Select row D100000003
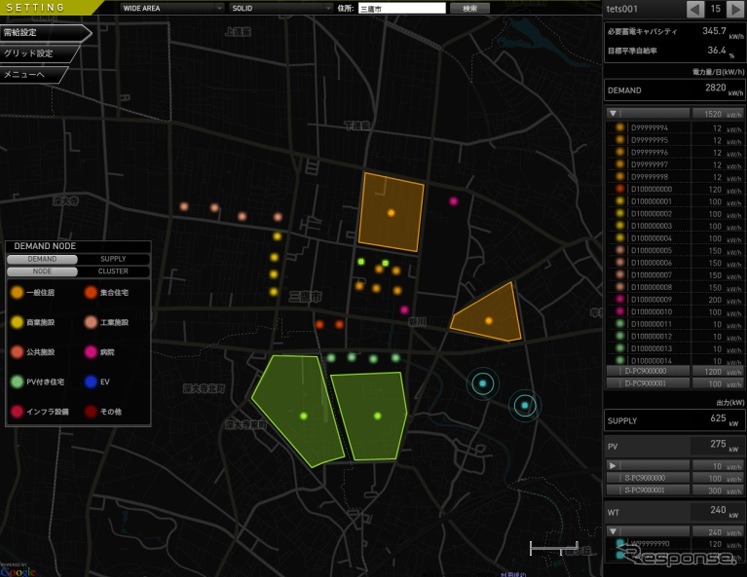 tap(675, 226)
